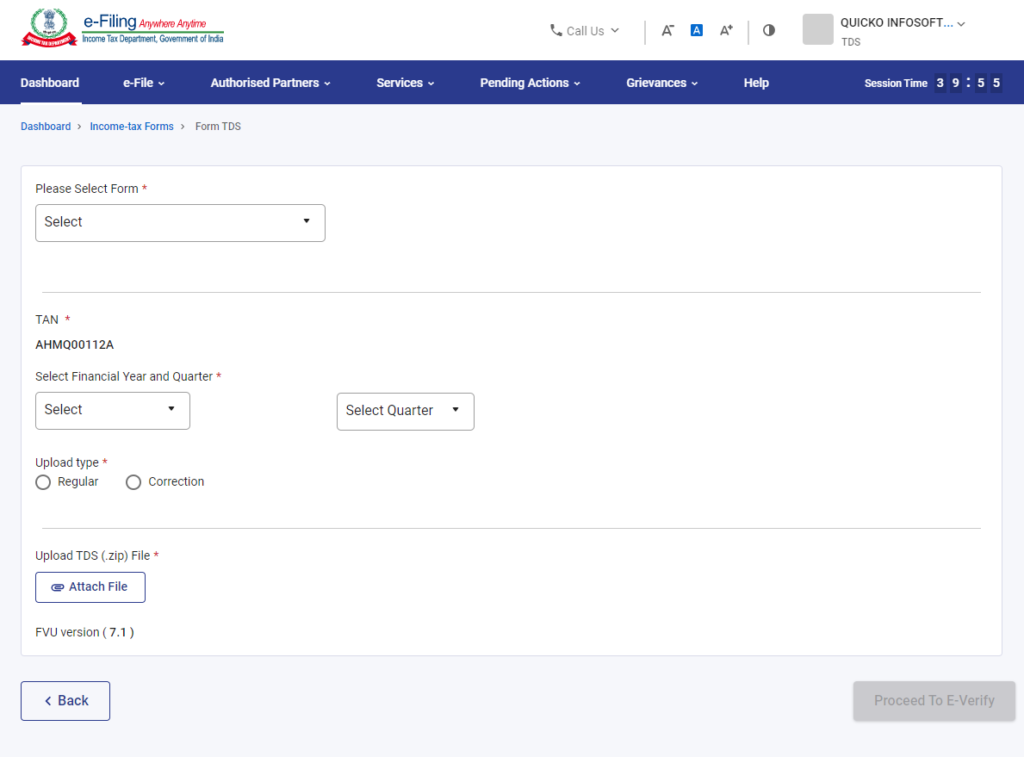Select the decrease font size icon
This screenshot has height=757, width=1024.
667,31
